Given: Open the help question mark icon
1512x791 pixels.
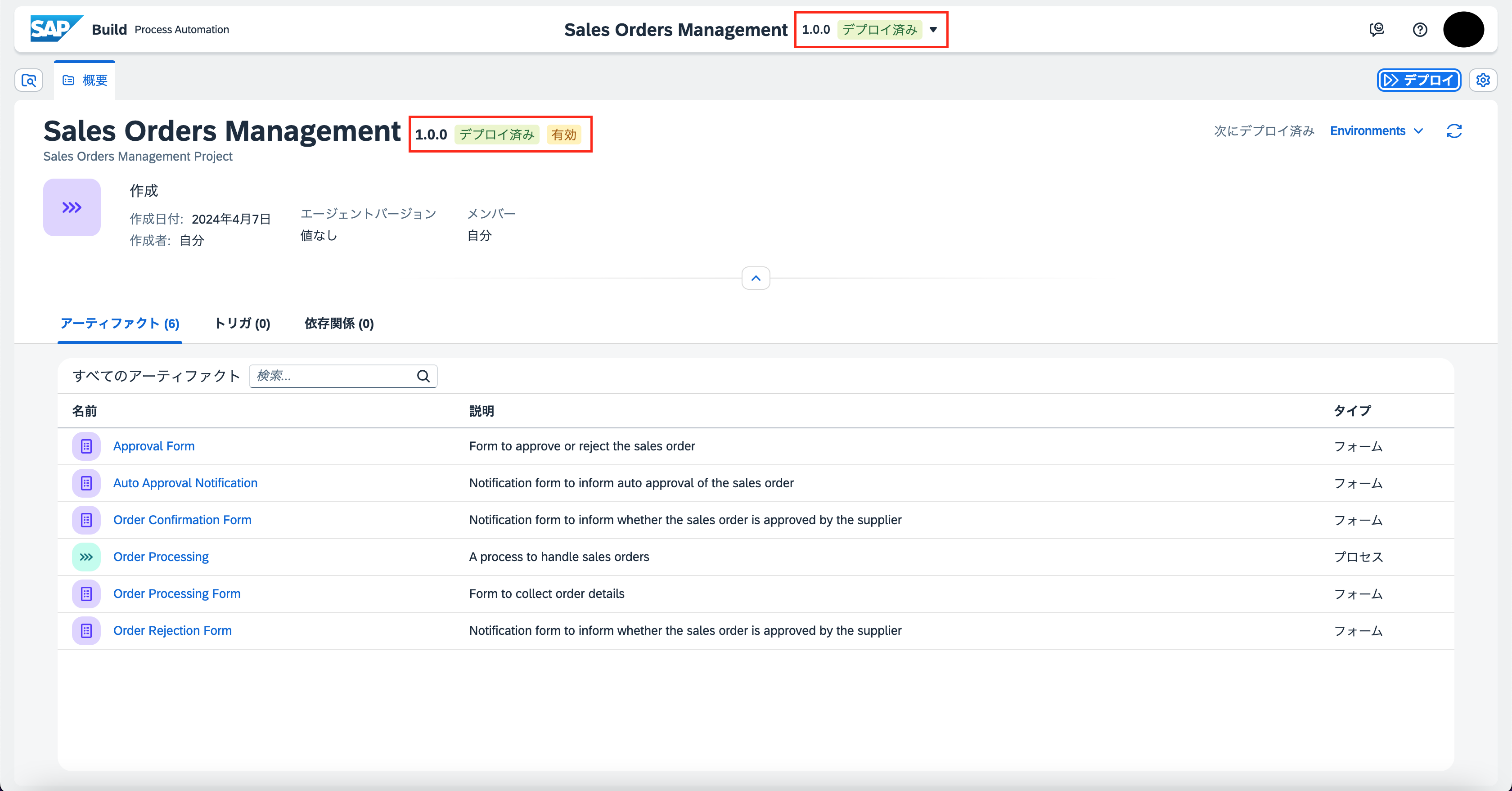Looking at the screenshot, I should 1419,29.
